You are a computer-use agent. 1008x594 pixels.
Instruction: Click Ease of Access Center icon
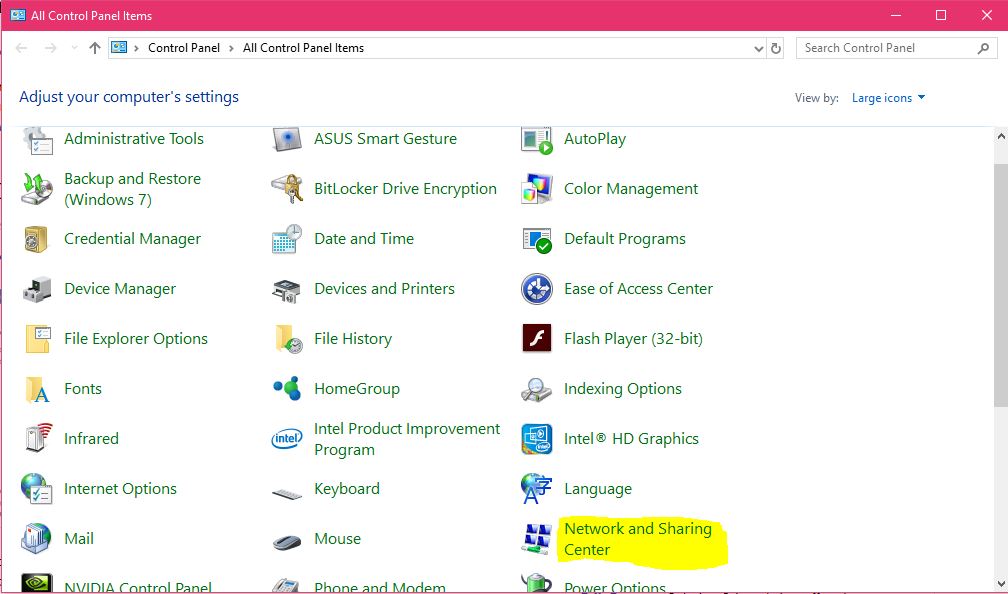(x=537, y=289)
